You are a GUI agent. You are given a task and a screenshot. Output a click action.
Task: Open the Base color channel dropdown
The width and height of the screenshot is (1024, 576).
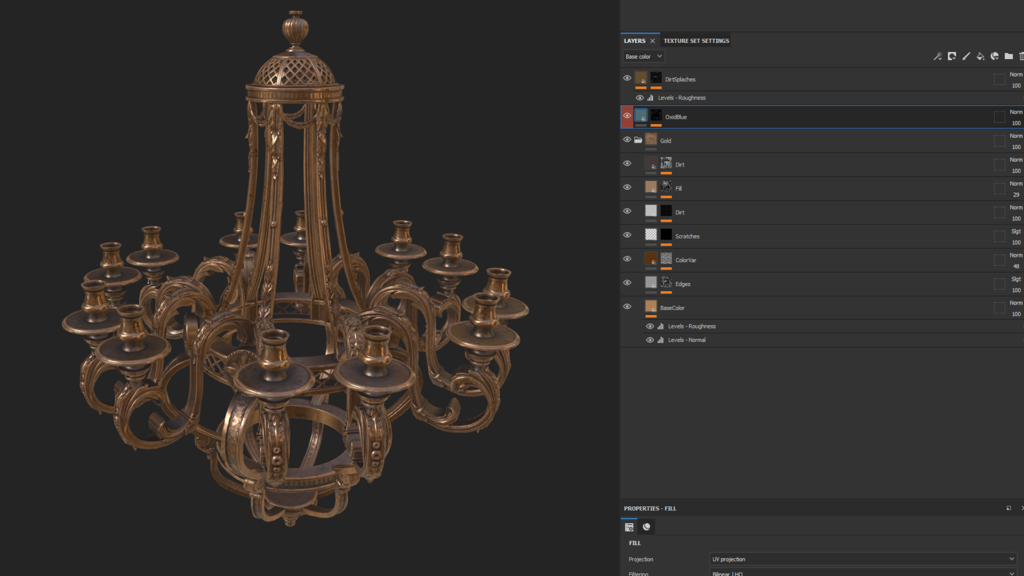pyautogui.click(x=643, y=56)
